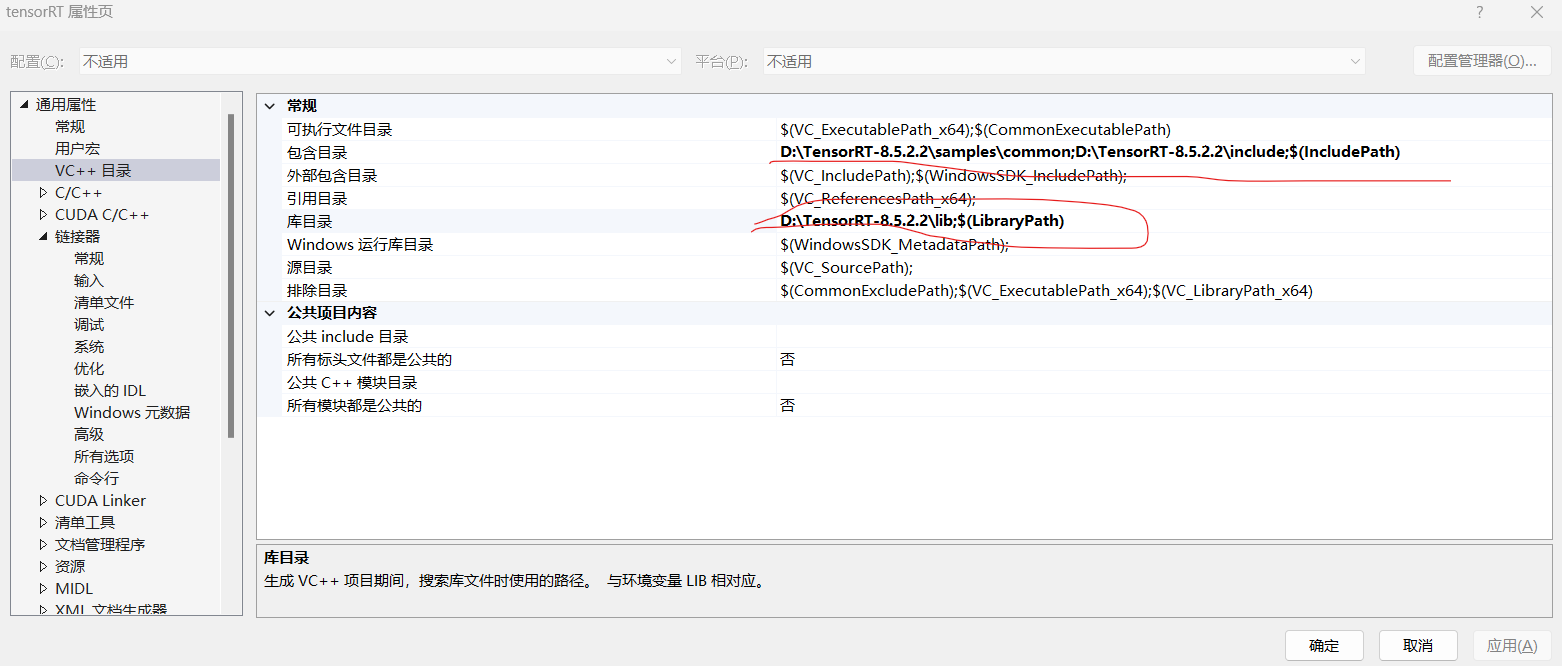
Task: Expand the 清单工具 tree node
Action: click(43, 522)
